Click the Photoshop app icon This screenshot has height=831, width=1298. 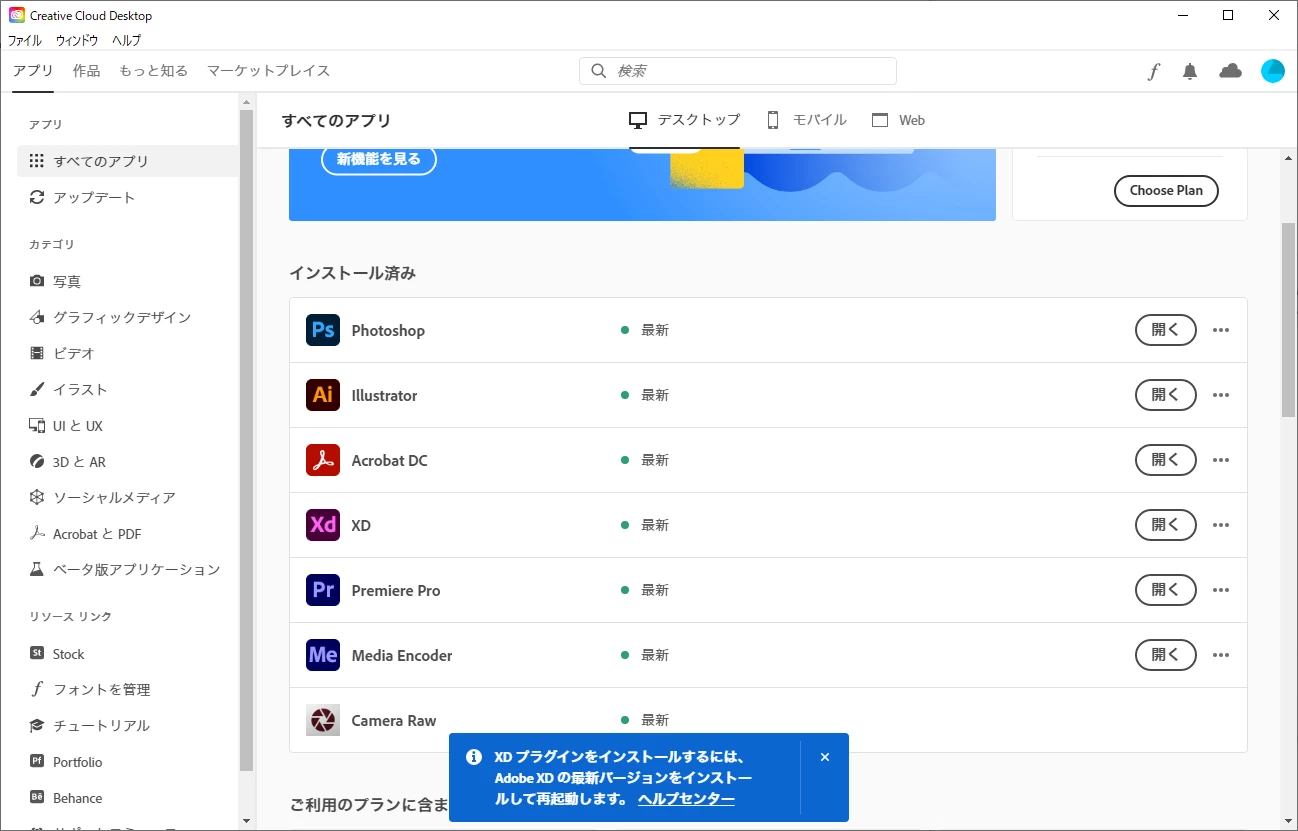[x=323, y=330]
